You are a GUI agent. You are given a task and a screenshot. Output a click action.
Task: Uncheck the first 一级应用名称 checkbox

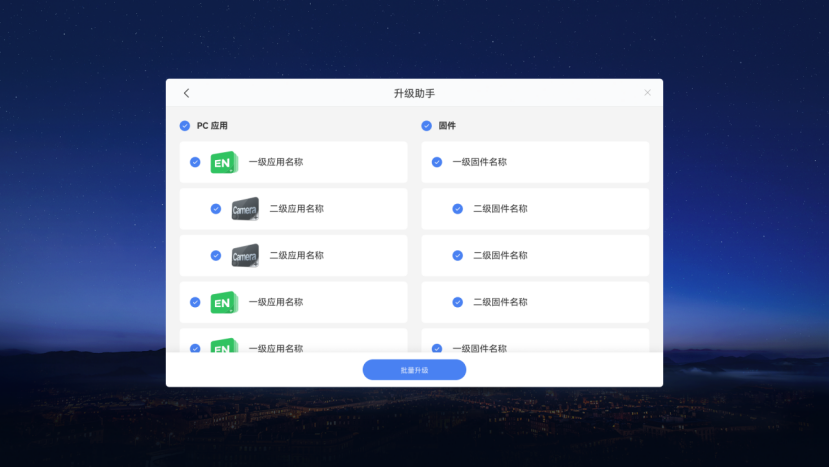(x=195, y=162)
